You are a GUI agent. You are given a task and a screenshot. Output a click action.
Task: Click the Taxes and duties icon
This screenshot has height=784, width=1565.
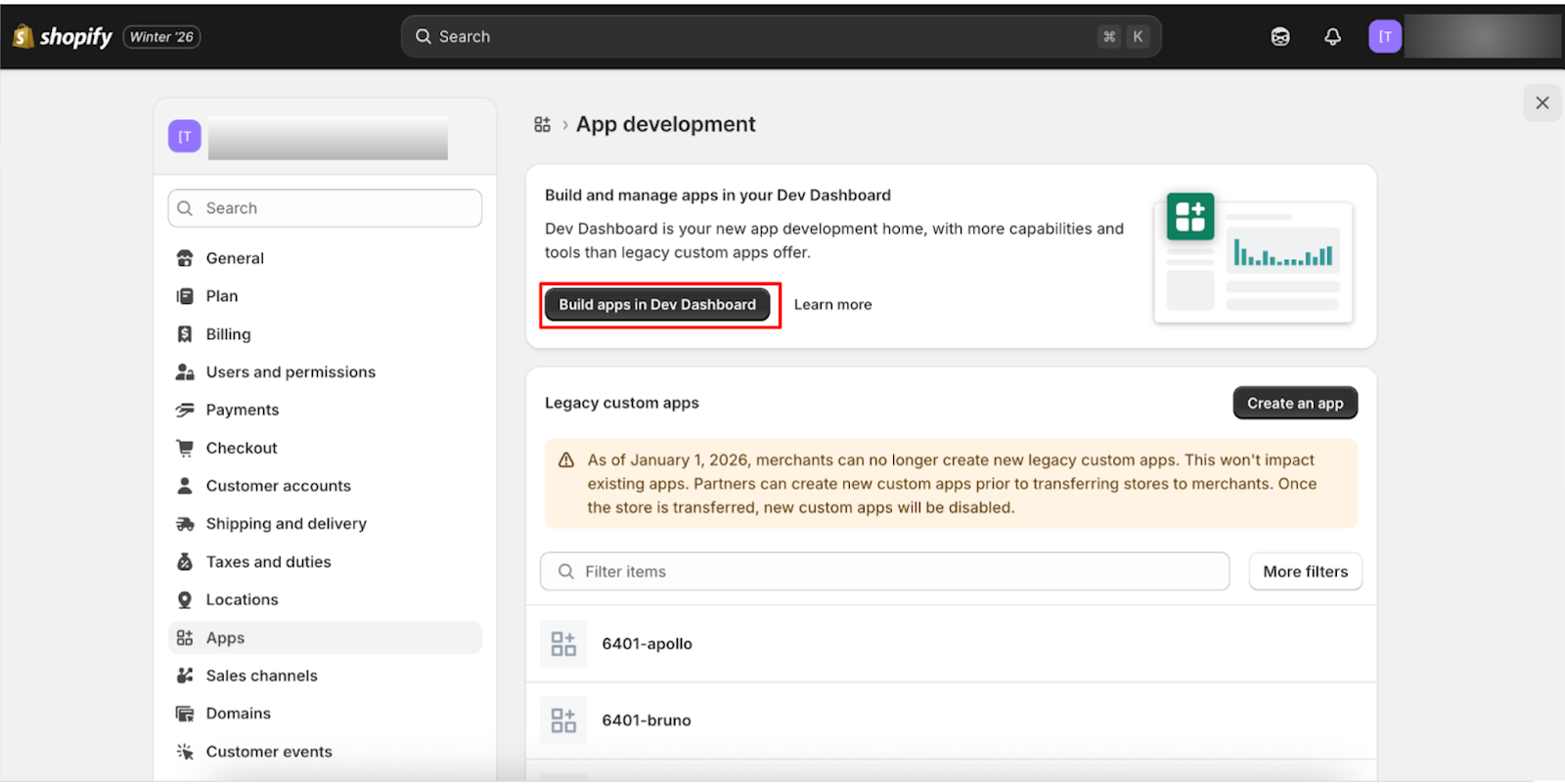(x=185, y=562)
